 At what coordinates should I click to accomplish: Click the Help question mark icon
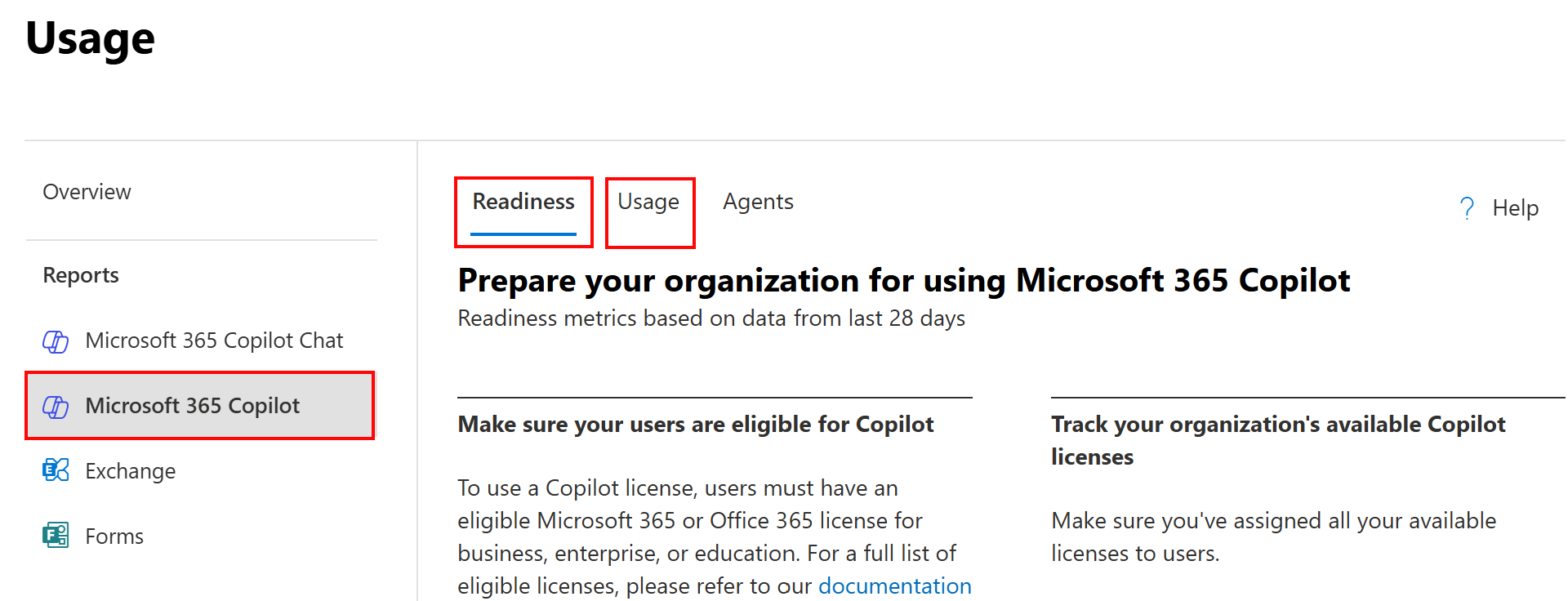pyautogui.click(x=1467, y=208)
